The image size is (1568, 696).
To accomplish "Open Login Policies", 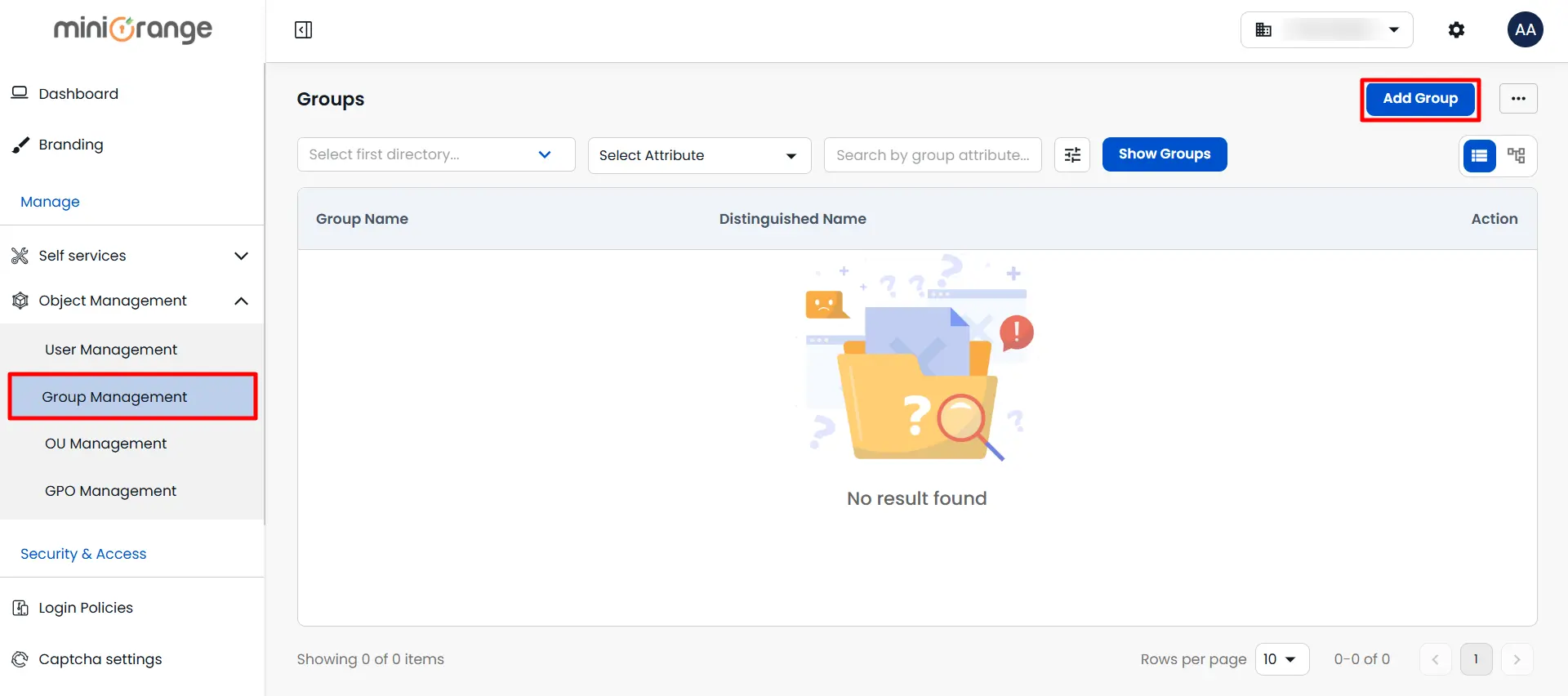I will pos(86,608).
